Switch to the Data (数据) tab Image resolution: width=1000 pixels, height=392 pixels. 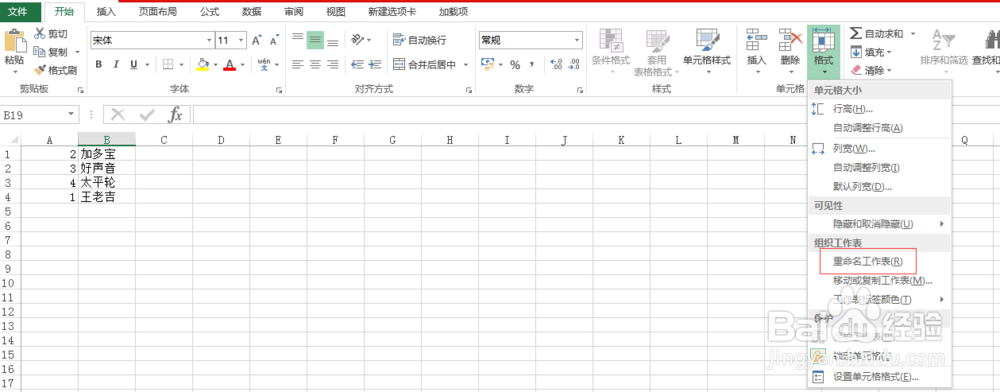tap(253, 11)
